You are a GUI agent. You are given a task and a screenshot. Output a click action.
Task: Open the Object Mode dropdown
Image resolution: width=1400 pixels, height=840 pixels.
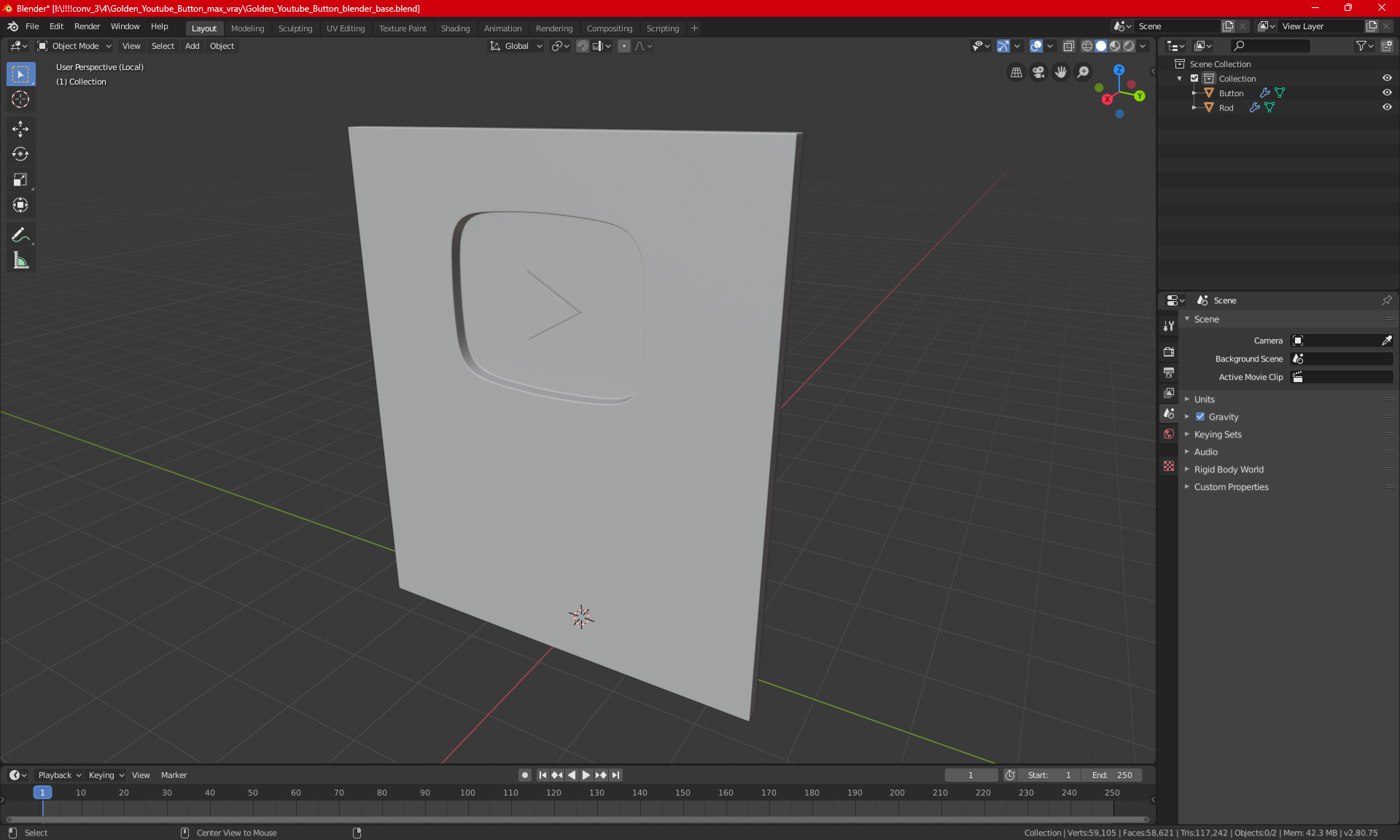pyautogui.click(x=74, y=46)
